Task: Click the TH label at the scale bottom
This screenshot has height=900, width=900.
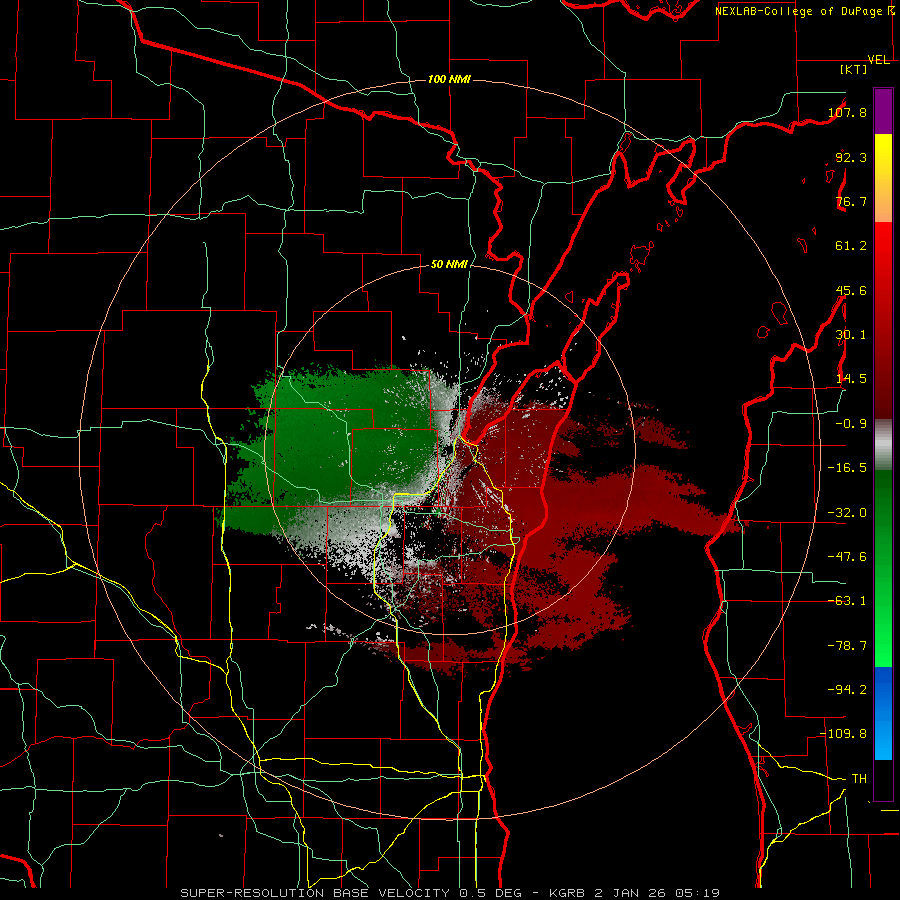Action: pyautogui.click(x=859, y=778)
